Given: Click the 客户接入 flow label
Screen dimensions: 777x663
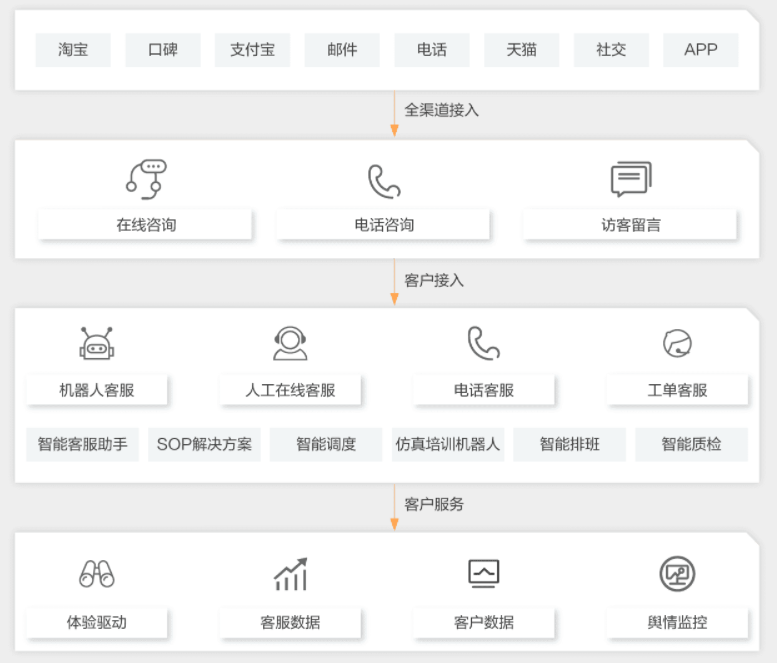Looking at the screenshot, I should pos(434,281).
